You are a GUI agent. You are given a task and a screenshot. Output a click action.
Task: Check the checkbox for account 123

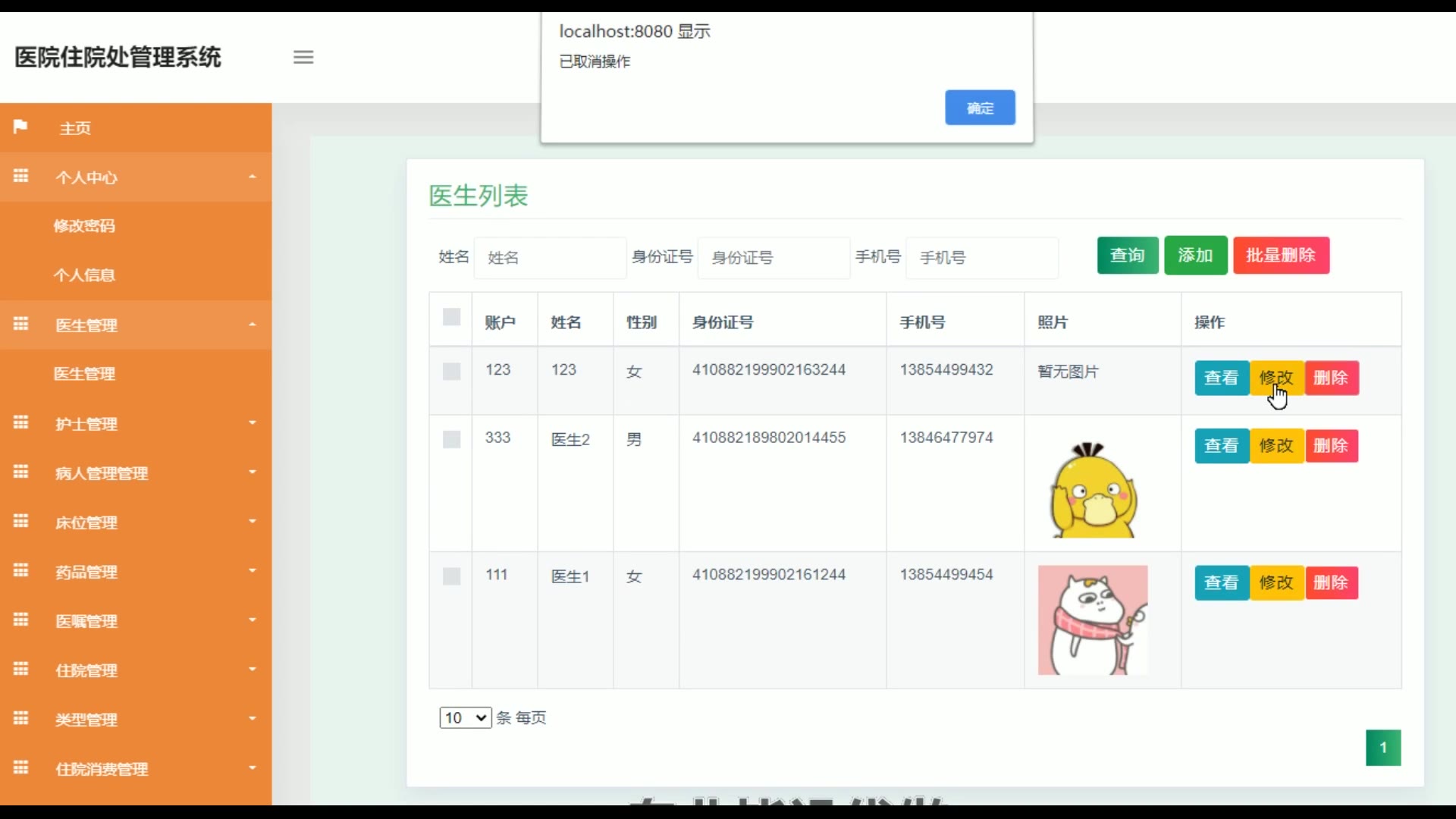click(451, 372)
